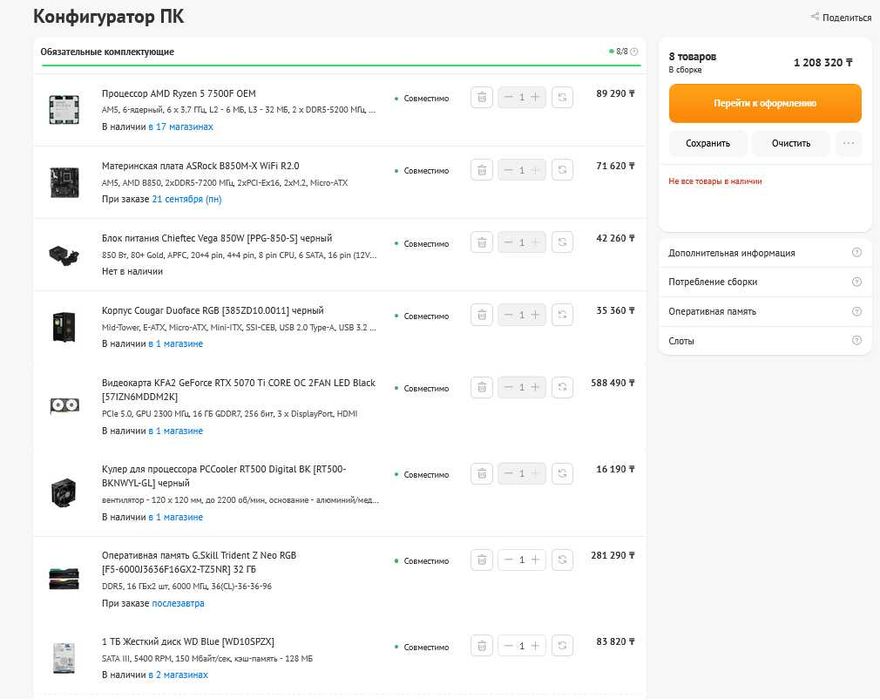Decrease quantity of Ryzen 5 7500F processor
880x700 pixels.
(508, 98)
